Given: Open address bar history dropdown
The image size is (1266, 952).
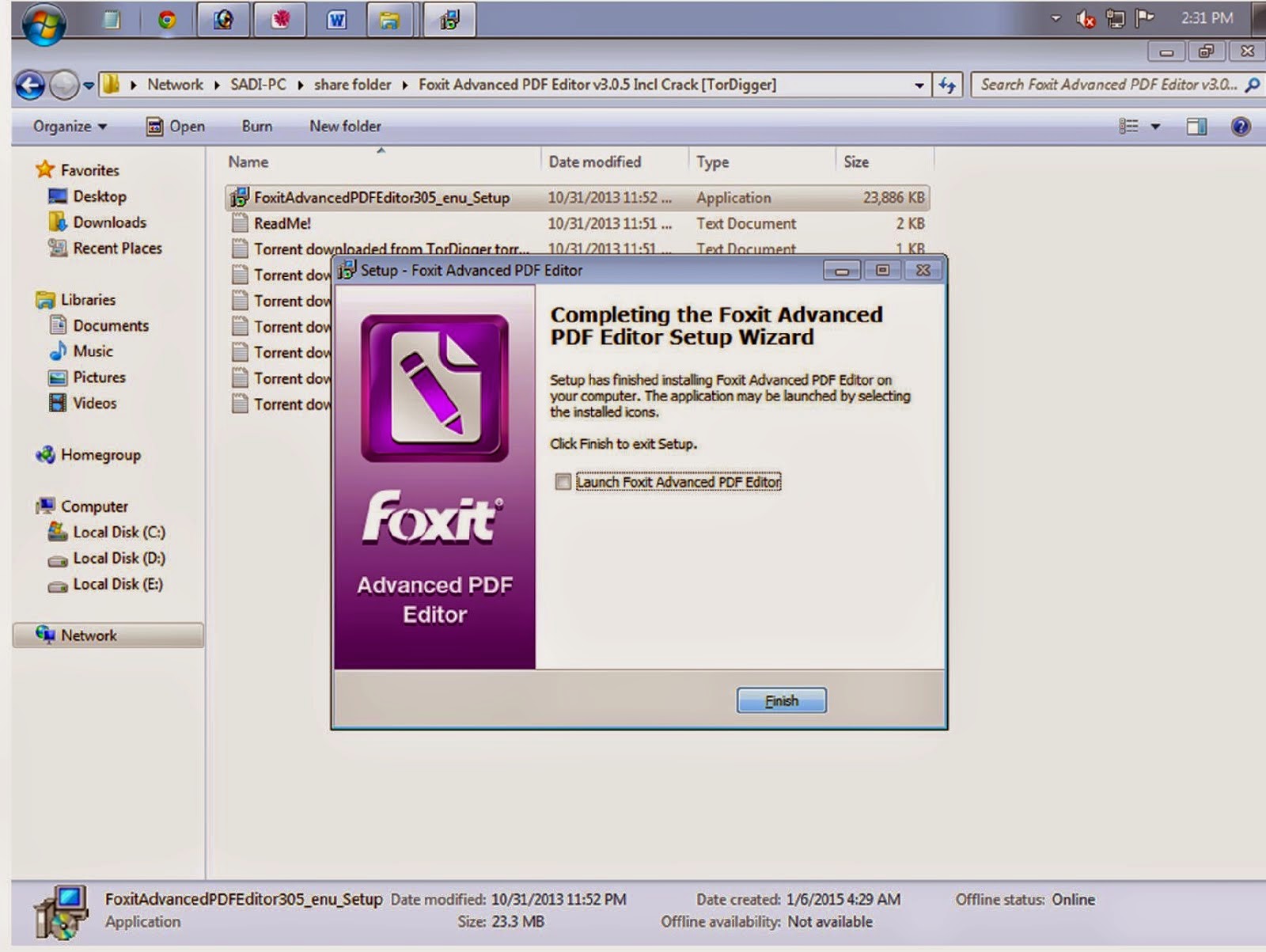Looking at the screenshot, I should point(919,85).
